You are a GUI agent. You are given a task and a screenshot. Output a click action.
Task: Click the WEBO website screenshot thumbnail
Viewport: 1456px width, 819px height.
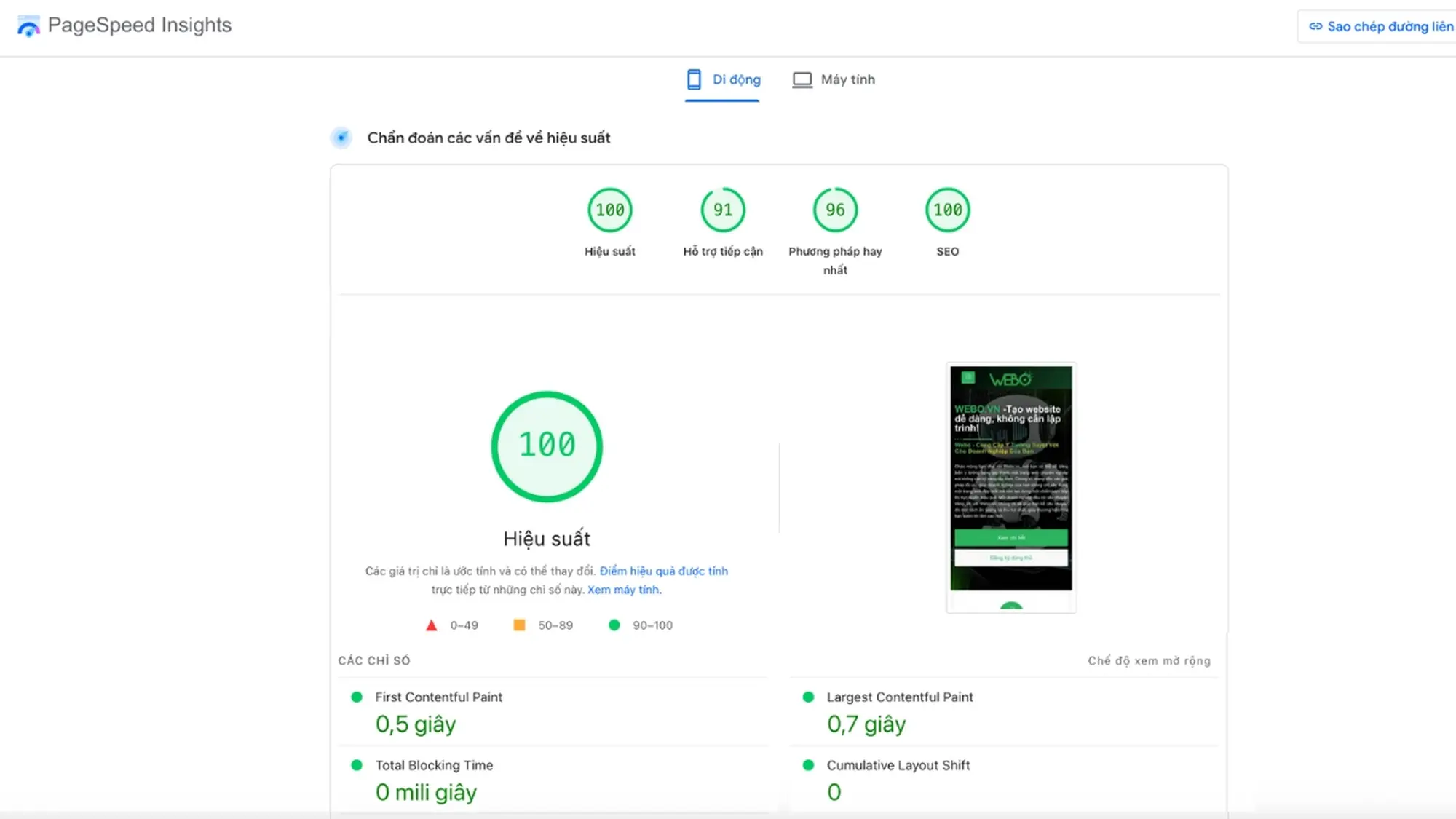click(1011, 487)
